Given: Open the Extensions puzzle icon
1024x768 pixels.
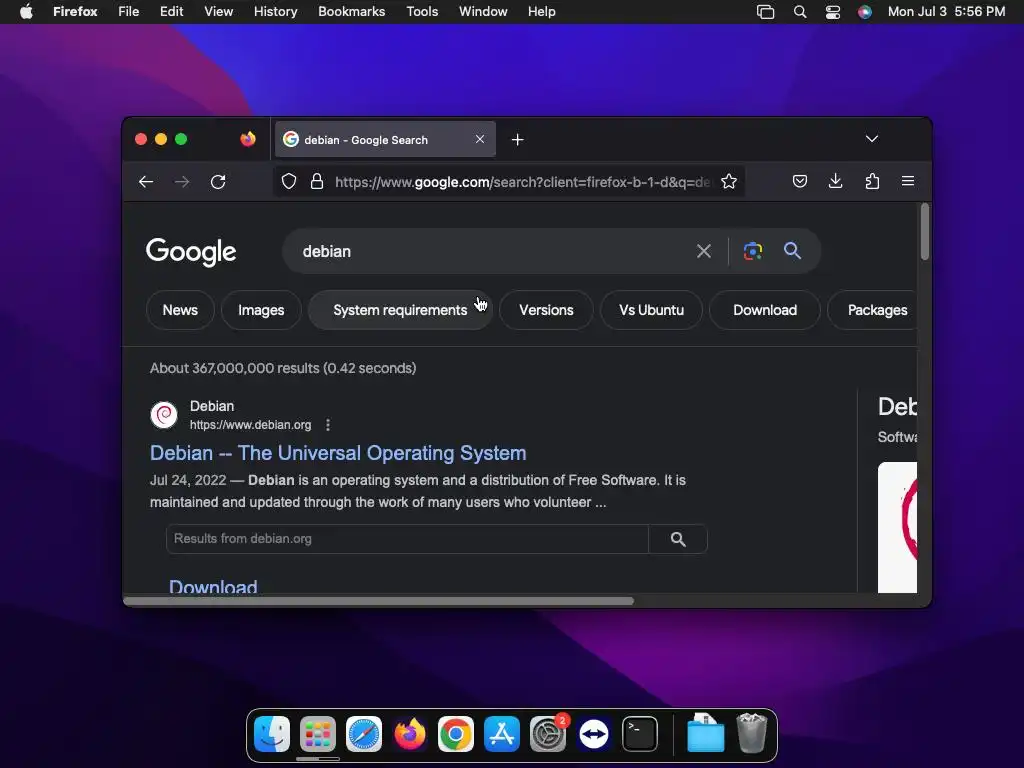Looking at the screenshot, I should [872, 182].
